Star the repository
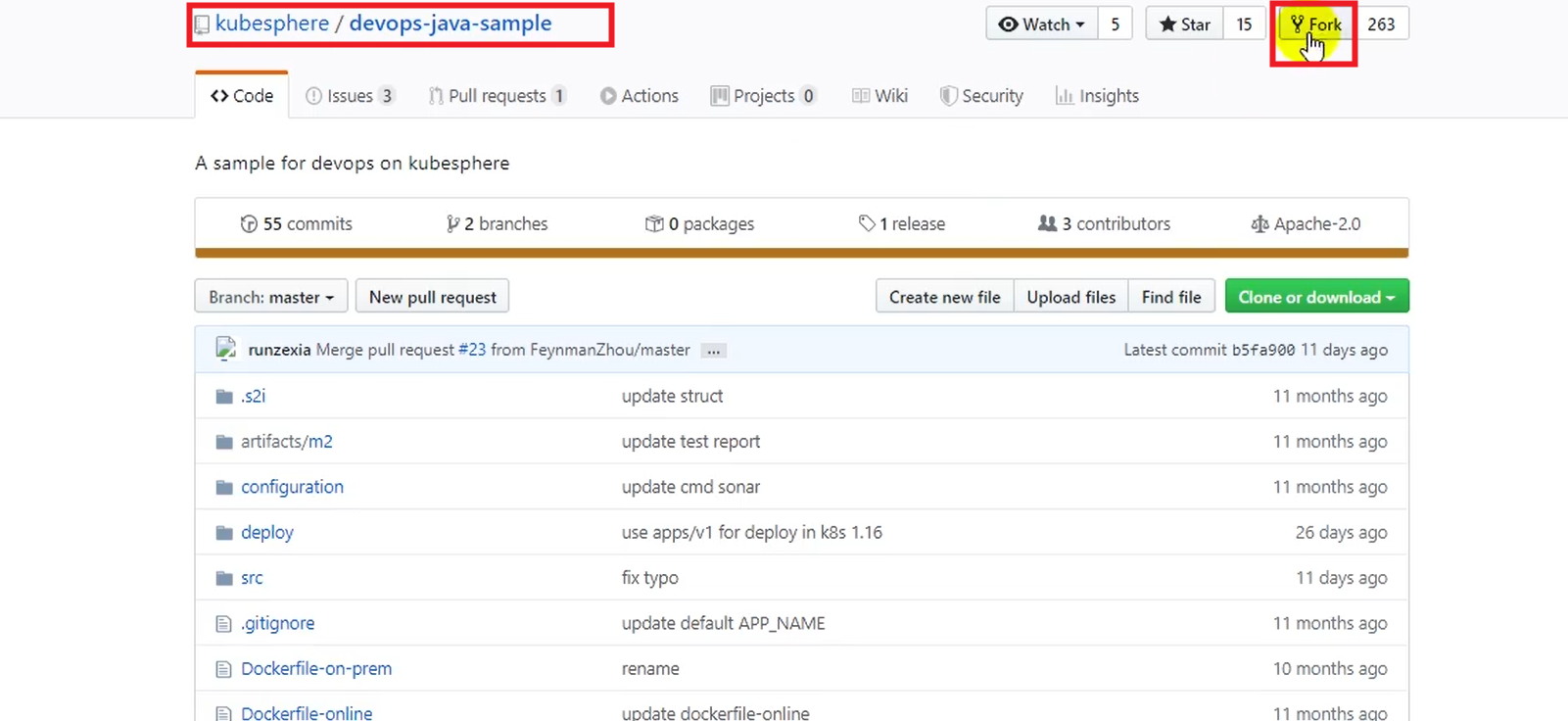 (1184, 24)
